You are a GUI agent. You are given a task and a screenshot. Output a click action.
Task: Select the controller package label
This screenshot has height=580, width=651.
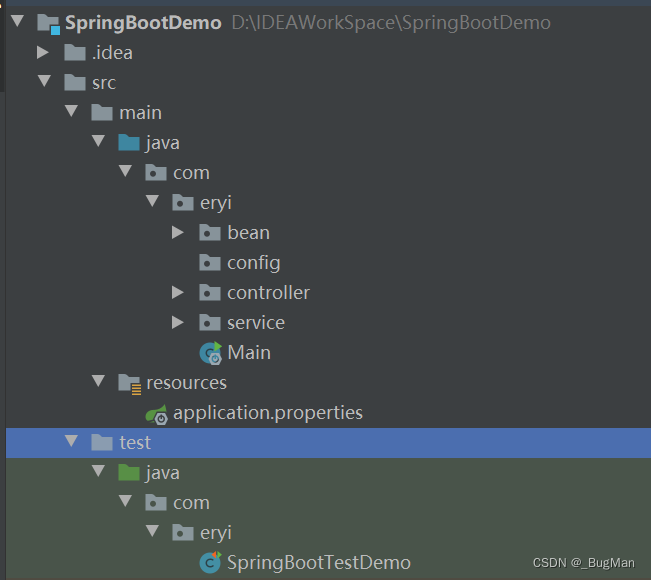(x=269, y=293)
